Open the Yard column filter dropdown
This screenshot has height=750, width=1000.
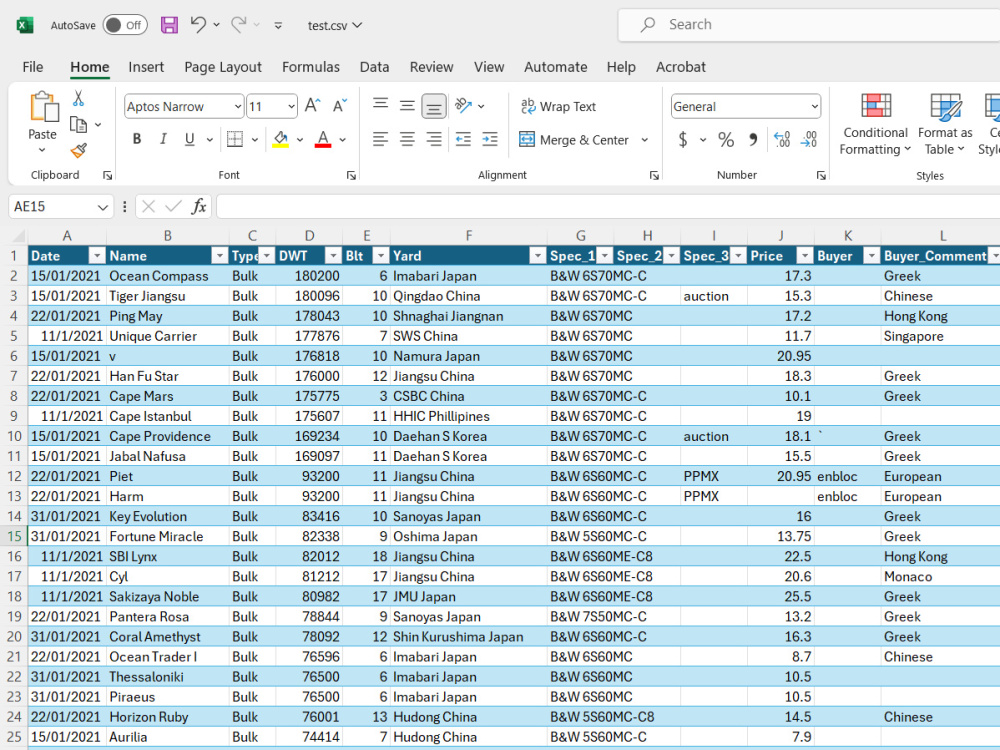pos(537,256)
